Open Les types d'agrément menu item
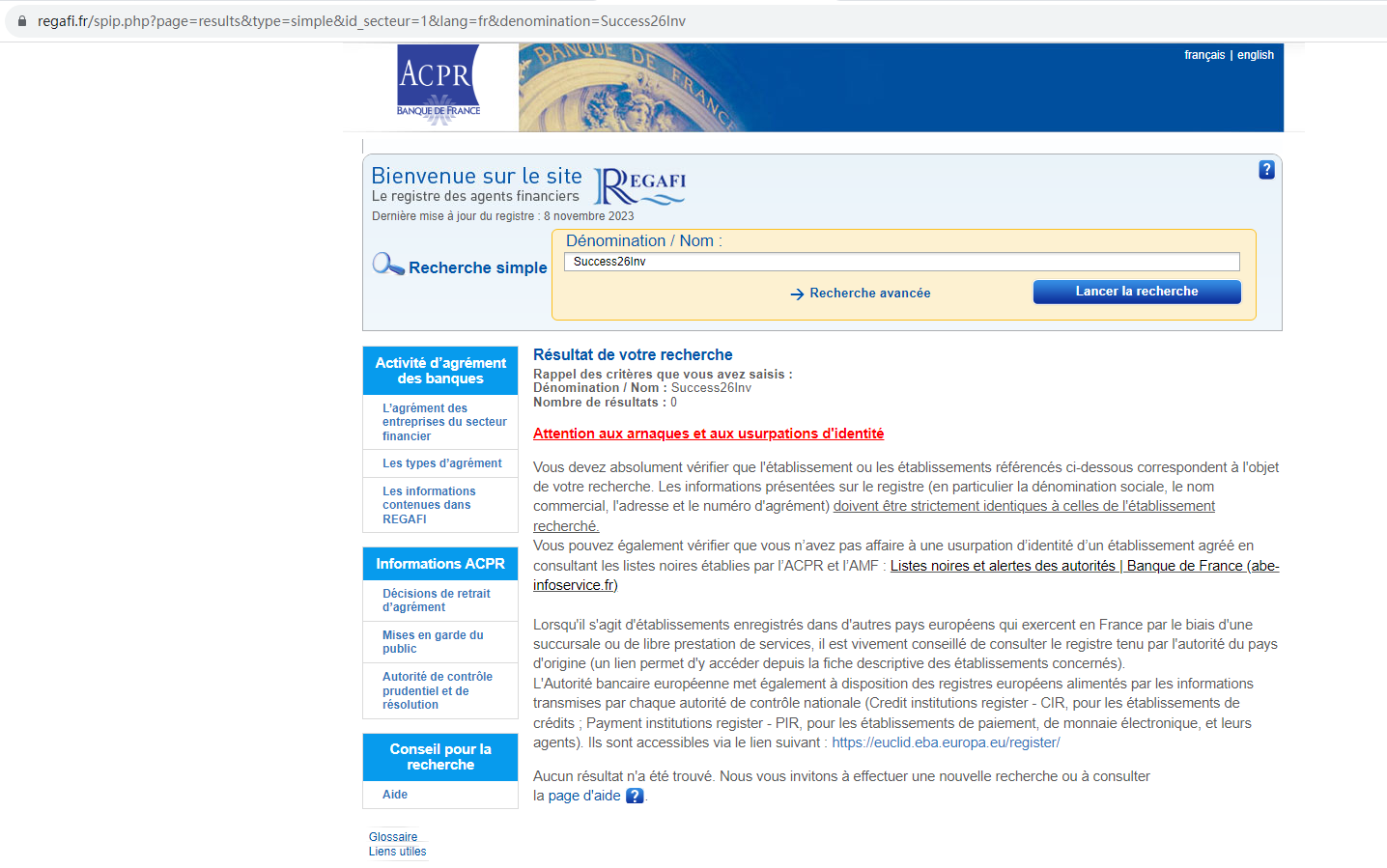This screenshot has height=868, width=1387. (442, 463)
